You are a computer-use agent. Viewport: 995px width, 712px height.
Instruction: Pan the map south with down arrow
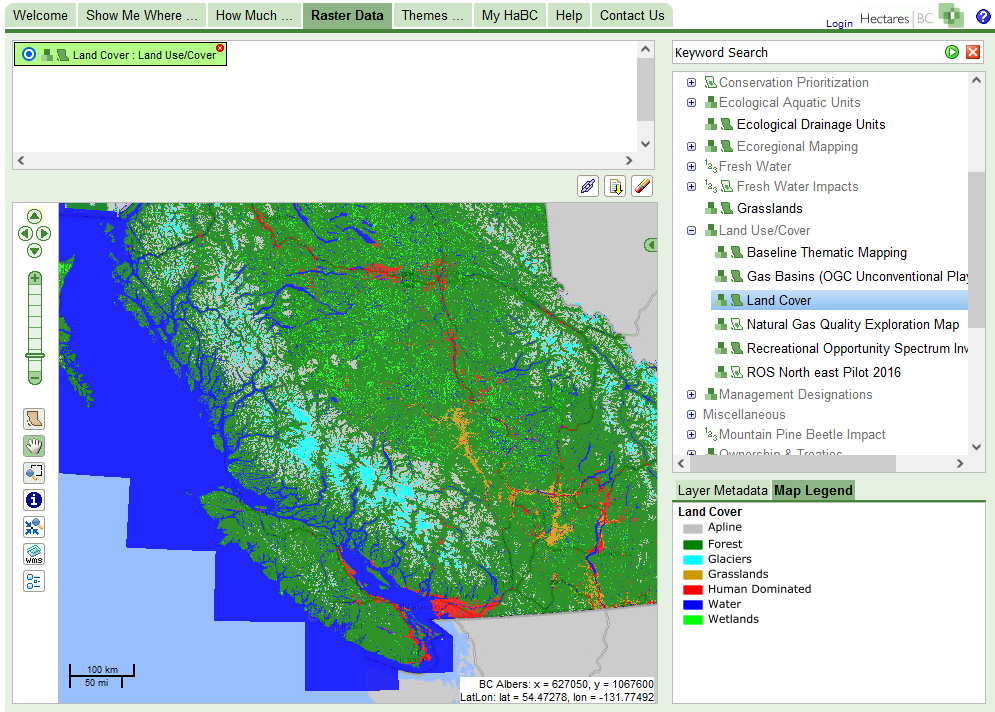[x=34, y=251]
